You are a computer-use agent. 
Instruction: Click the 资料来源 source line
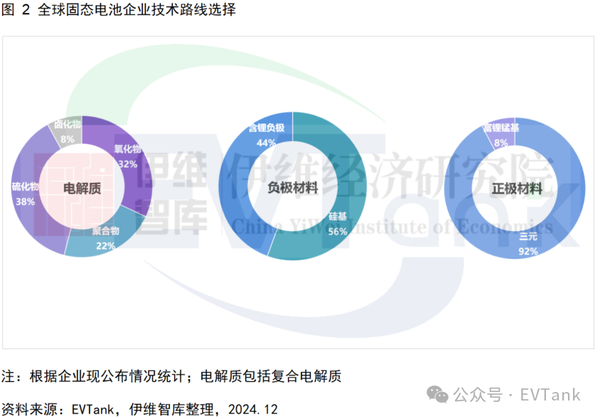140,408
